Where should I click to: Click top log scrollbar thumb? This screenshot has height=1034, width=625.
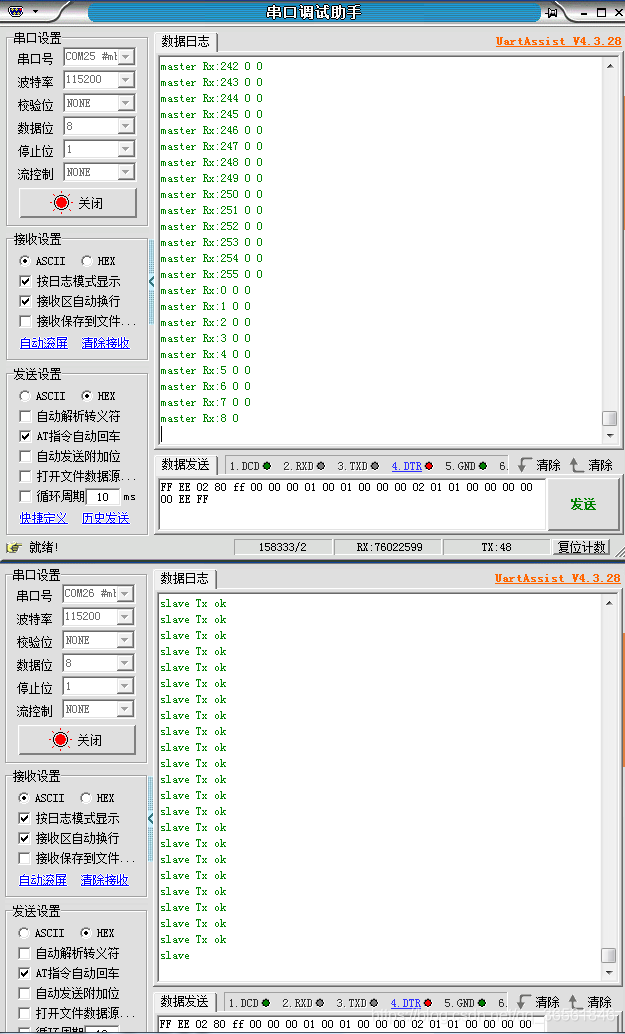[610, 418]
